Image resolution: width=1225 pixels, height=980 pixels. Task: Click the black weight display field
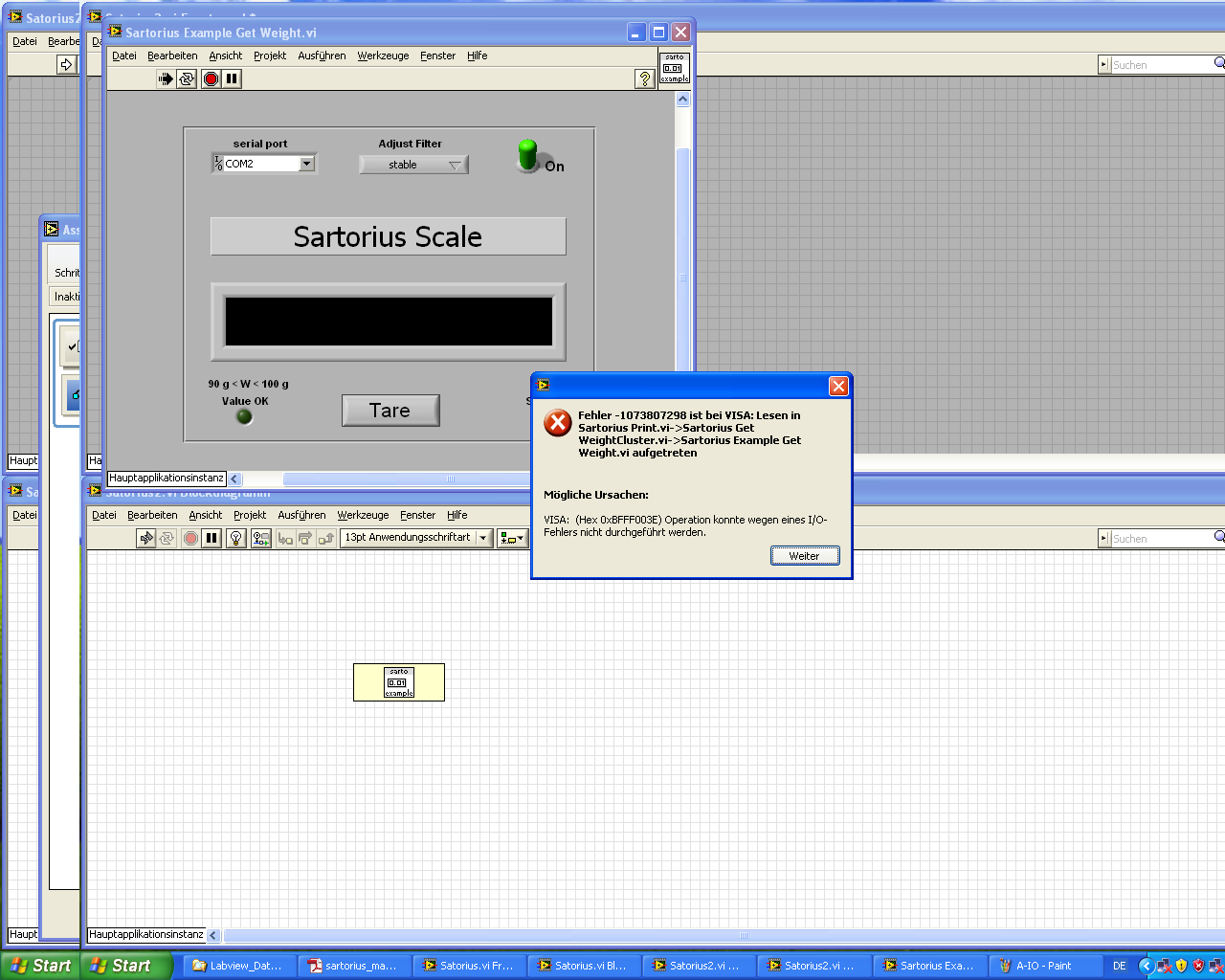pyautogui.click(x=389, y=321)
